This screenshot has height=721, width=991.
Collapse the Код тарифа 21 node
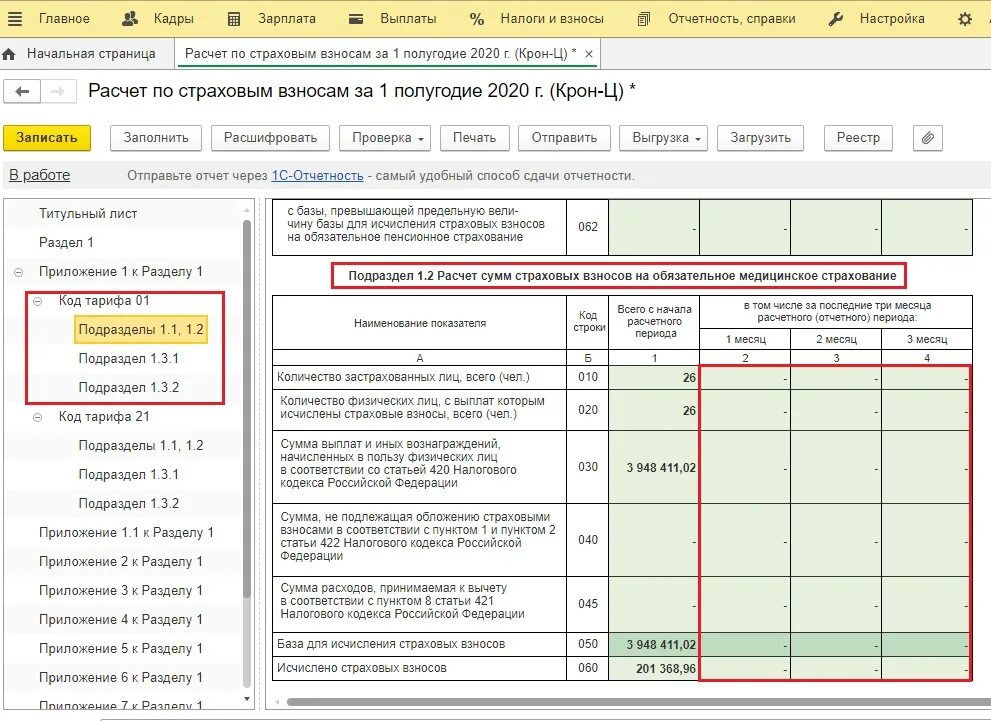point(37,418)
